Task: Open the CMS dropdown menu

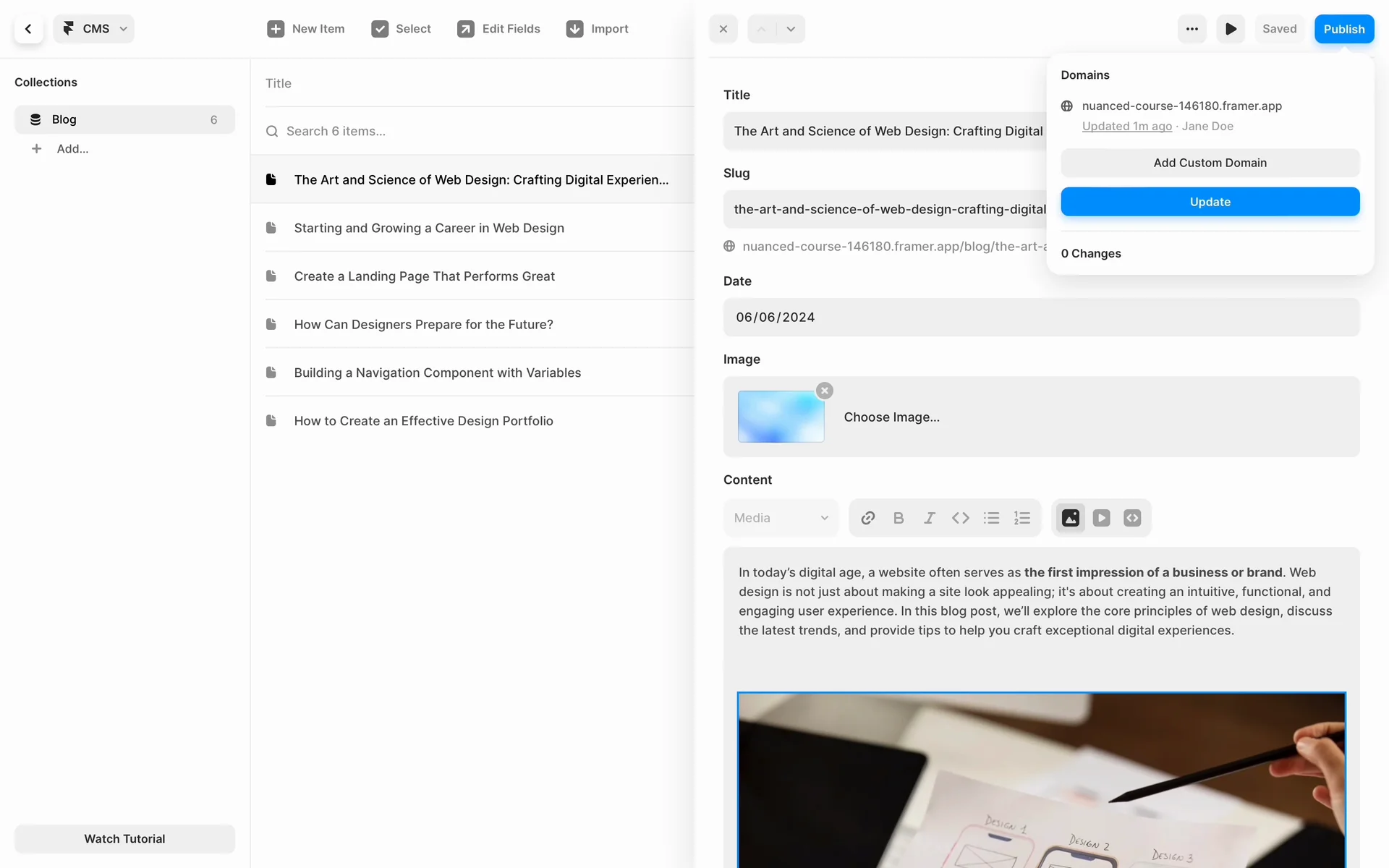Action: pyautogui.click(x=94, y=29)
